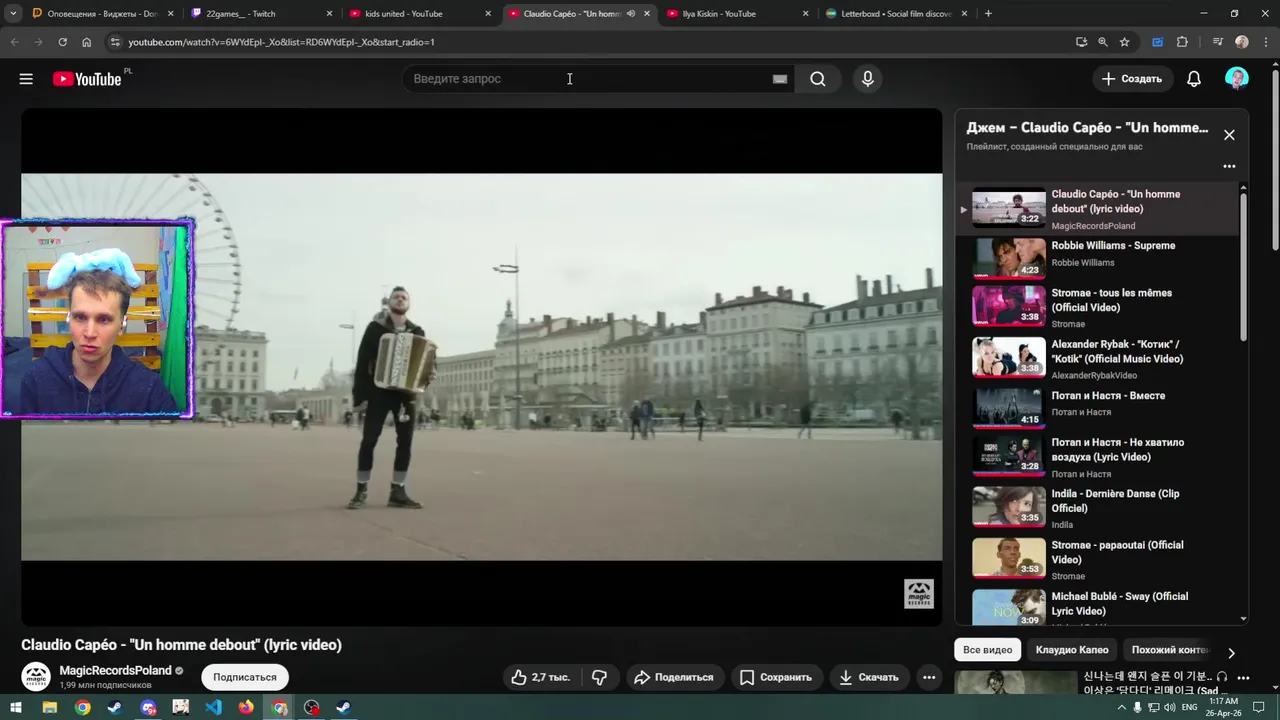Image resolution: width=1280 pixels, height=720 pixels.
Task: Dislike the Claudio Capéo video
Action: [600, 677]
